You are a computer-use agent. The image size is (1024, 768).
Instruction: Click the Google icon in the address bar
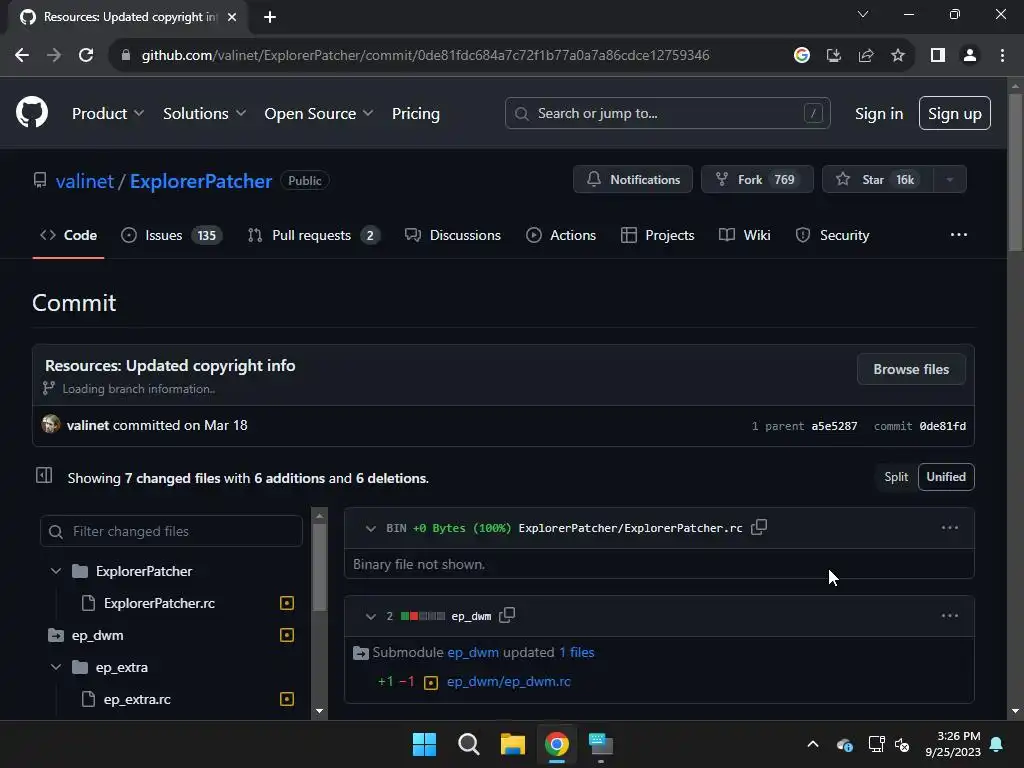[x=802, y=56]
